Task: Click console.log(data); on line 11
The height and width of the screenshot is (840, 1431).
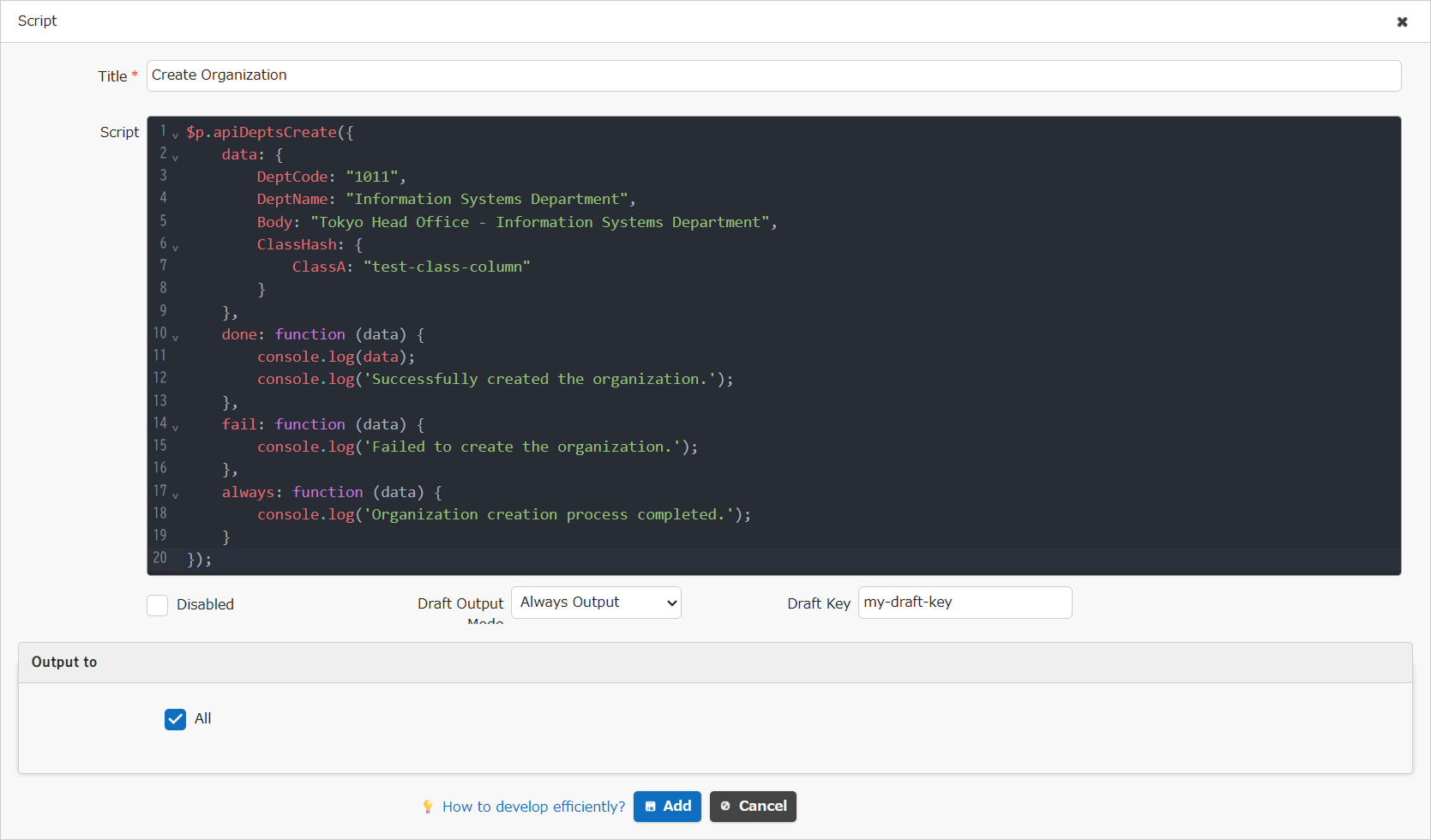Action: point(336,357)
